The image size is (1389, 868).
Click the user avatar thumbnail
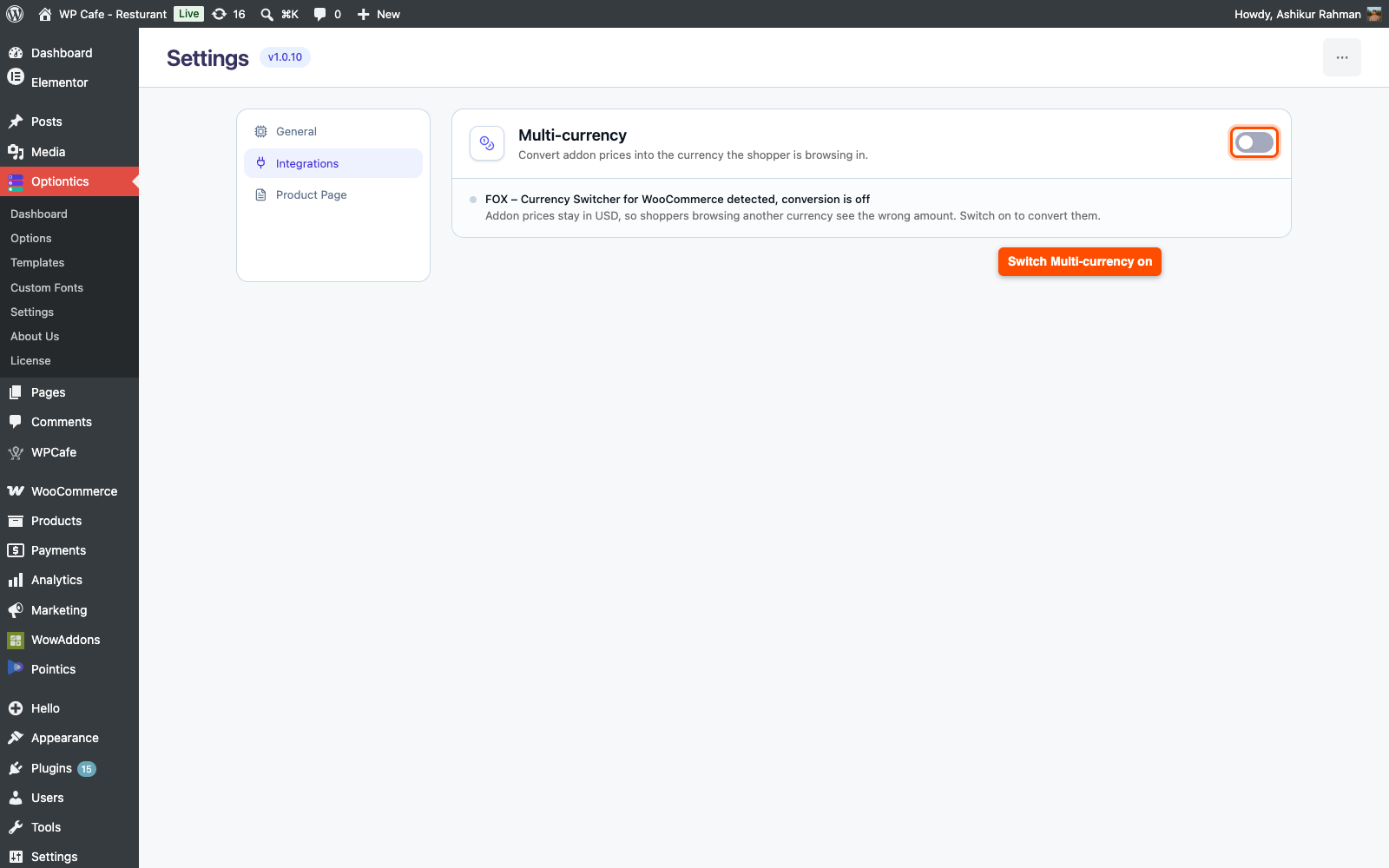tap(1374, 14)
